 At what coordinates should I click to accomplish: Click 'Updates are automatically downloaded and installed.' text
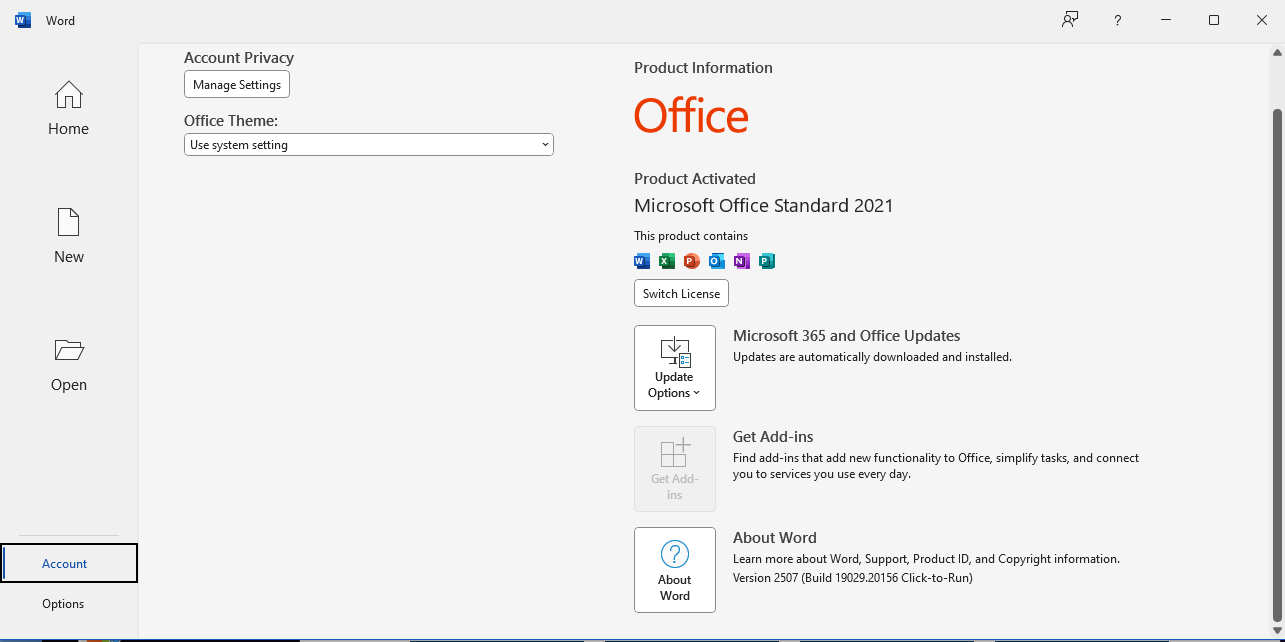(872, 357)
